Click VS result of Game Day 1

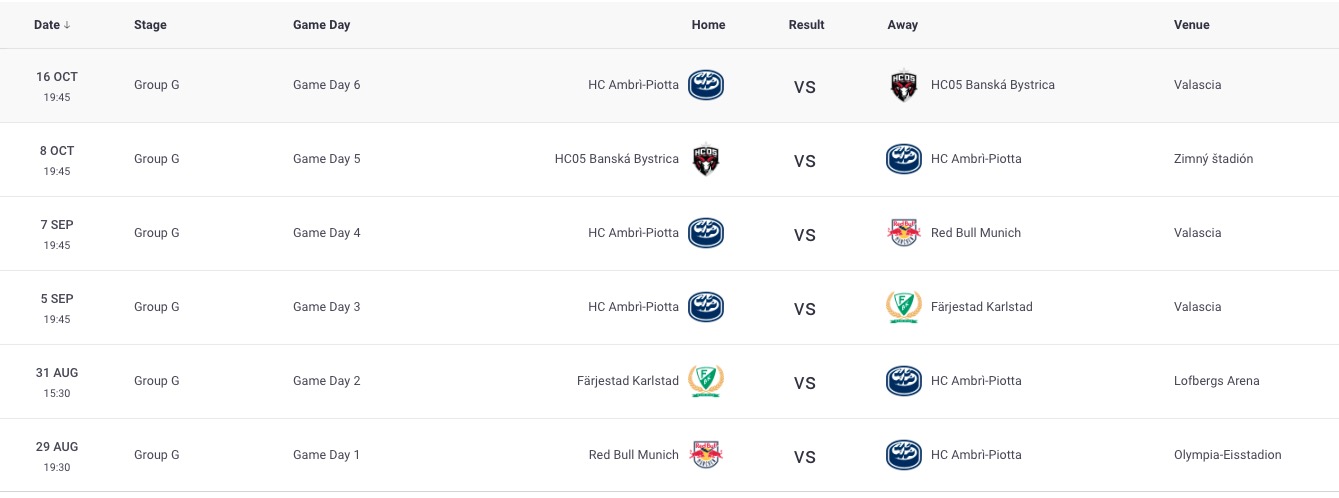tap(805, 457)
